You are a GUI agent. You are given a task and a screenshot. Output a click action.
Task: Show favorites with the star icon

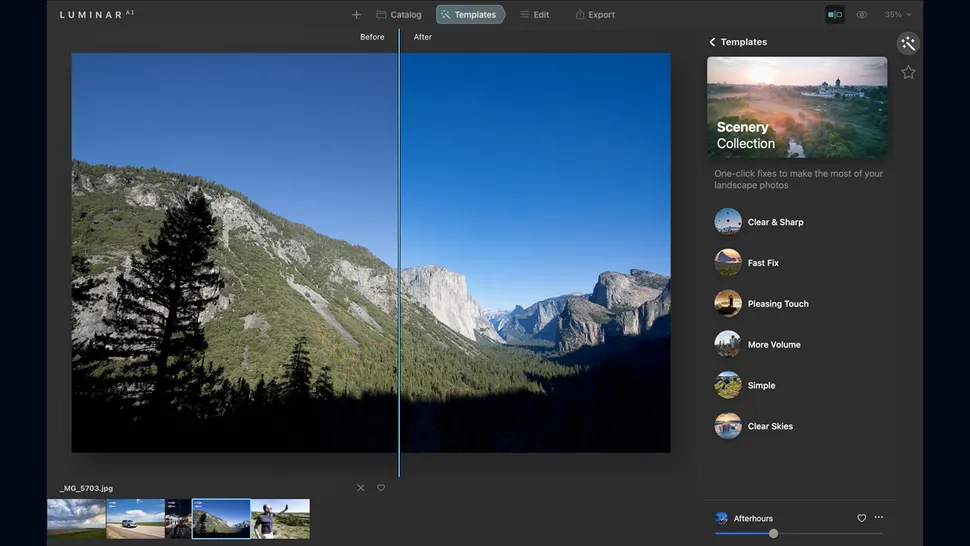click(908, 72)
